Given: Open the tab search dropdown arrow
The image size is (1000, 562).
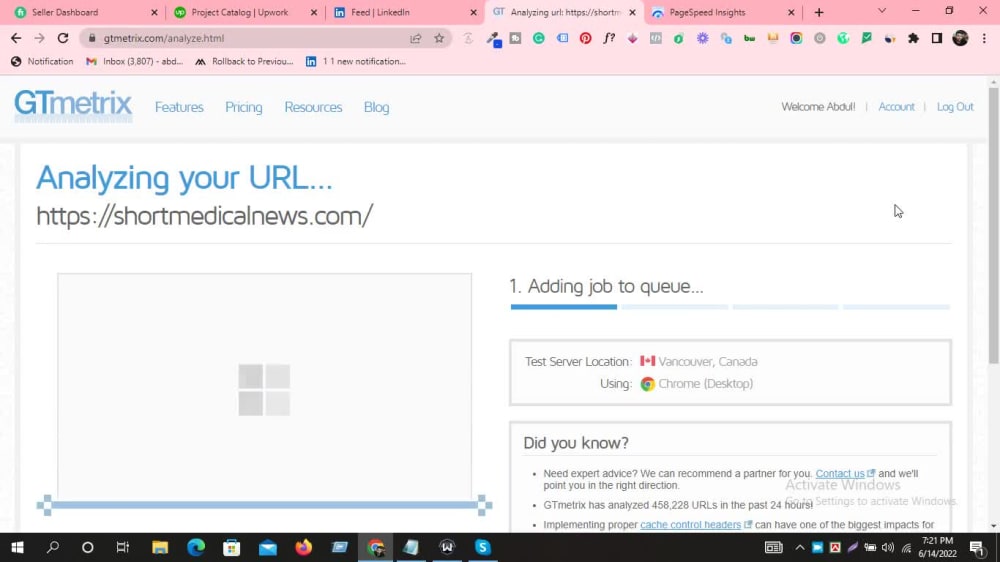Looking at the screenshot, I should (882, 11).
